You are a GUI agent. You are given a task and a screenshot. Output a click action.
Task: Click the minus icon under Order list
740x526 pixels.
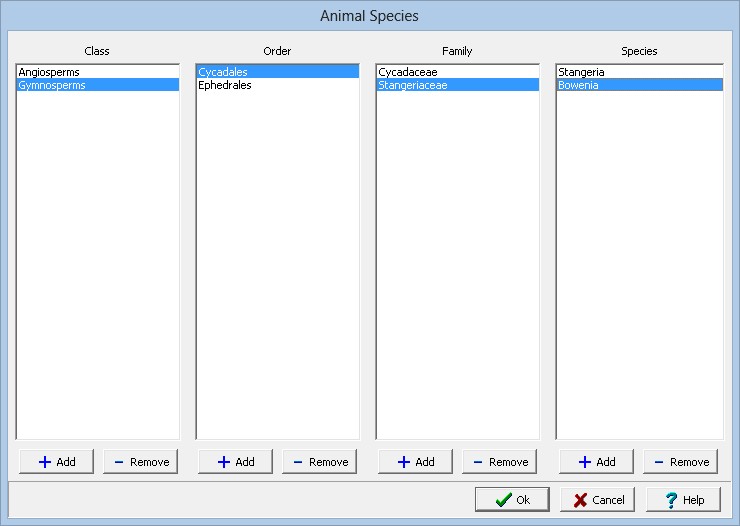click(298, 462)
